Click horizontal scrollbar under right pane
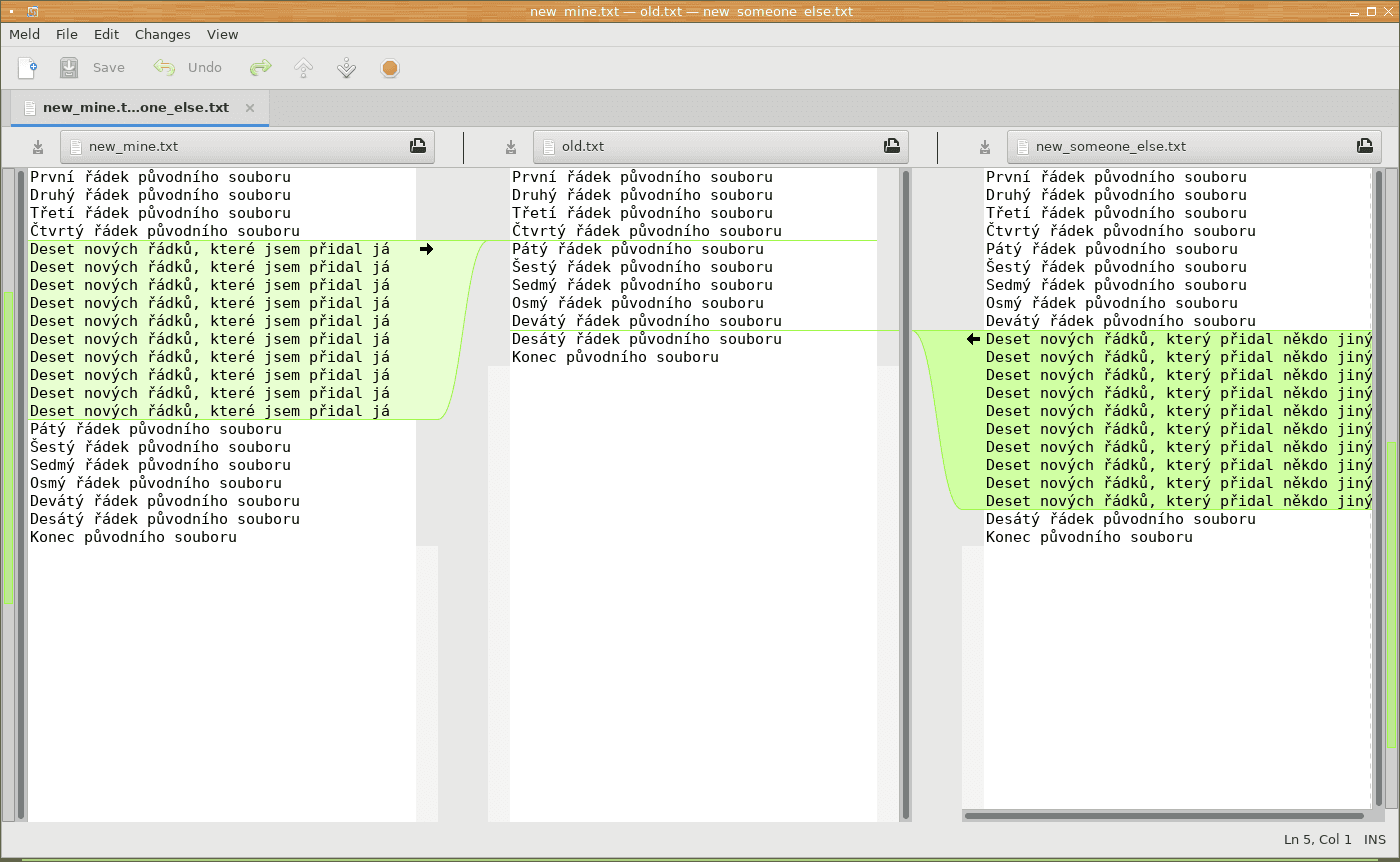The height and width of the screenshot is (862, 1400). 1163,816
